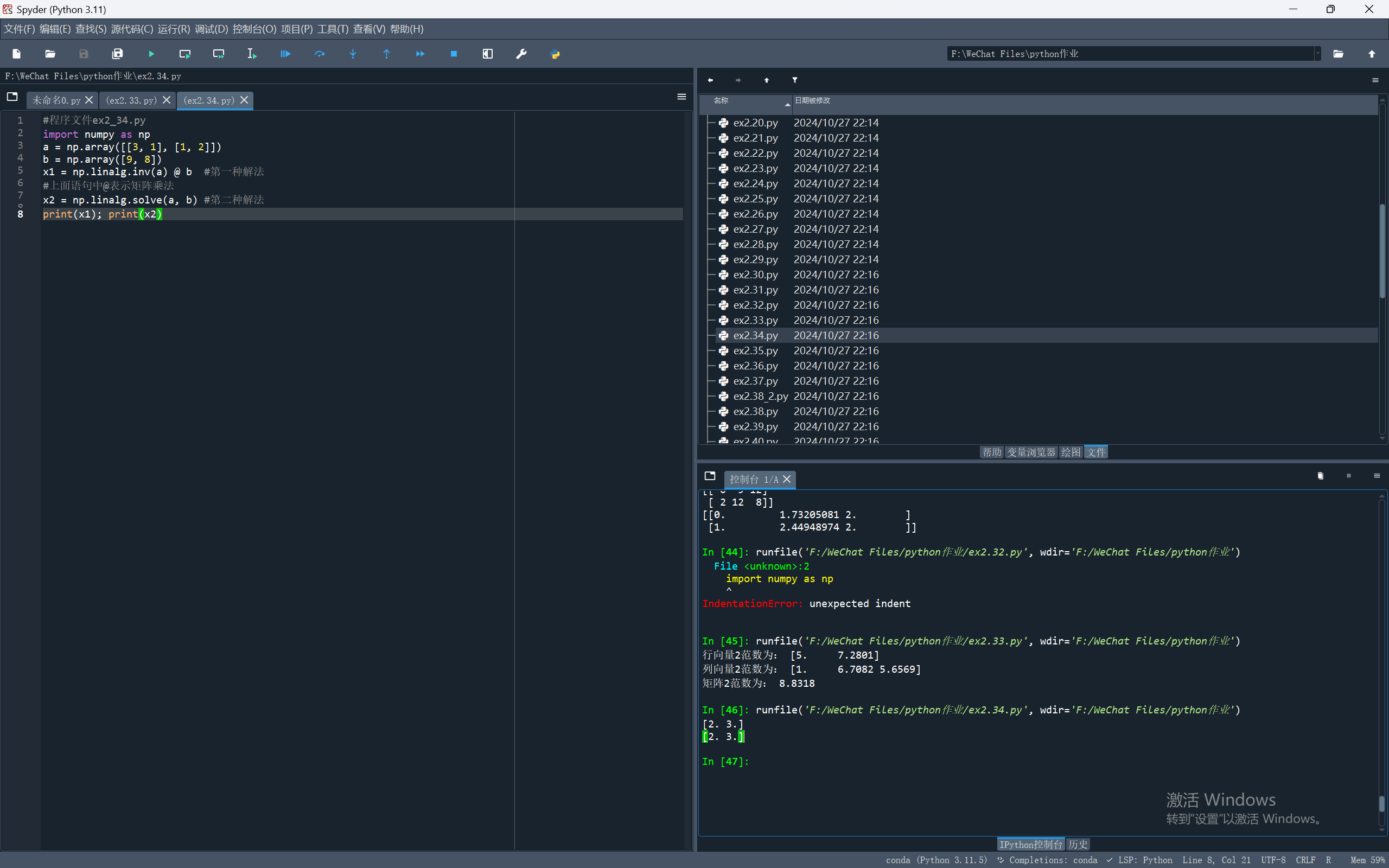Image resolution: width=1389 pixels, height=868 pixels.
Task: Continue execution until next breakpoint icon
Action: [420, 54]
